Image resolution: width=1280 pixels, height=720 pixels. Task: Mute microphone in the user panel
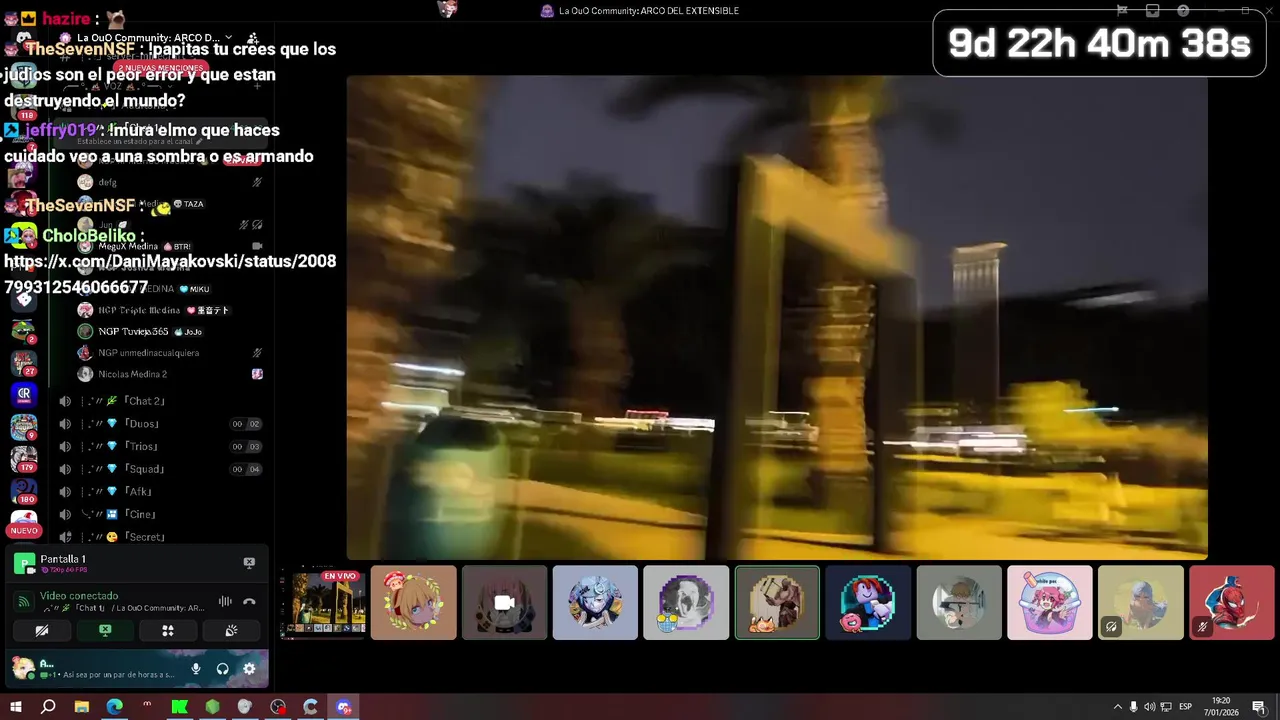[x=196, y=669]
